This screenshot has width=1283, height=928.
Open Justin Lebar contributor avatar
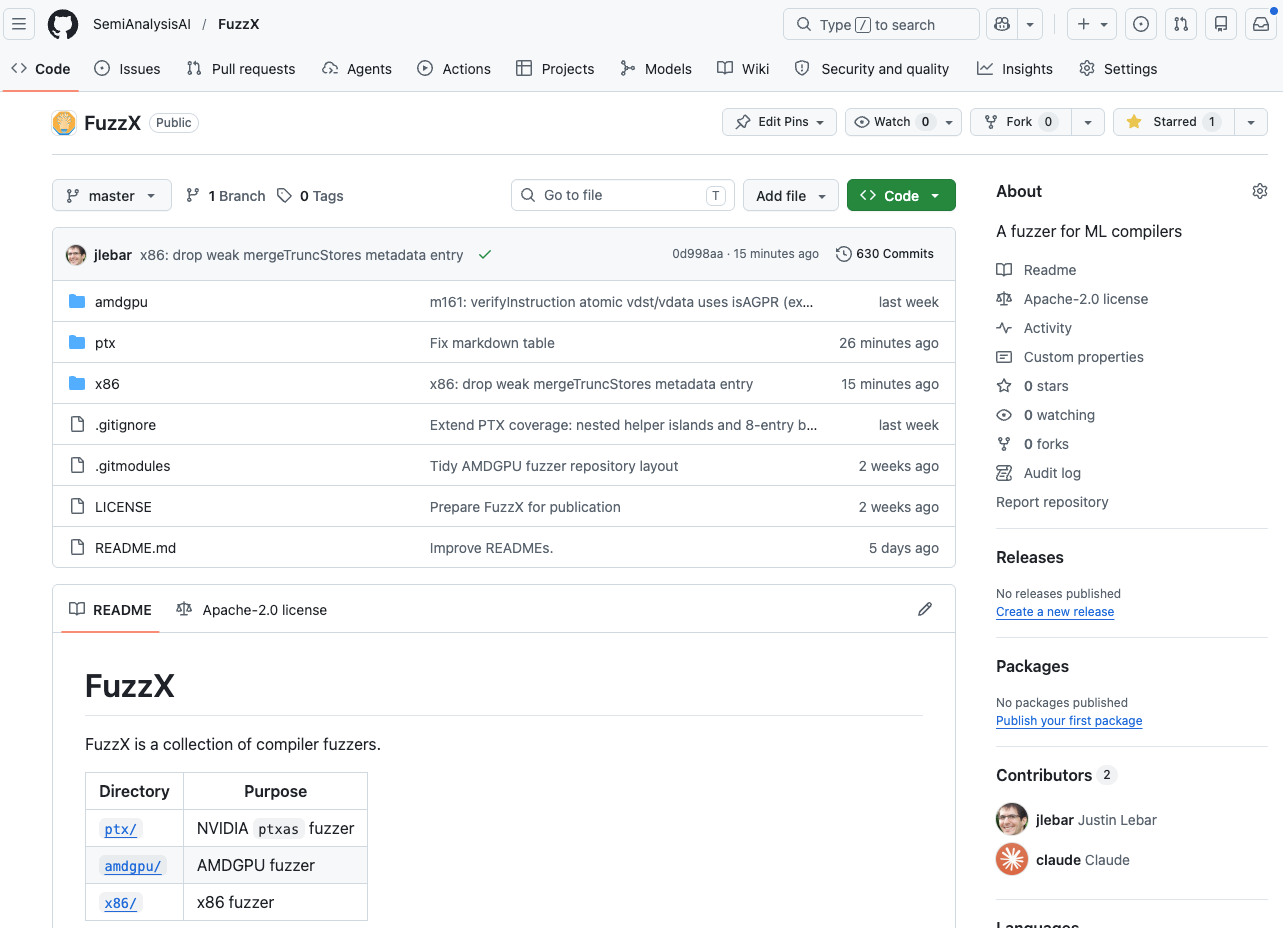[x=1012, y=819]
